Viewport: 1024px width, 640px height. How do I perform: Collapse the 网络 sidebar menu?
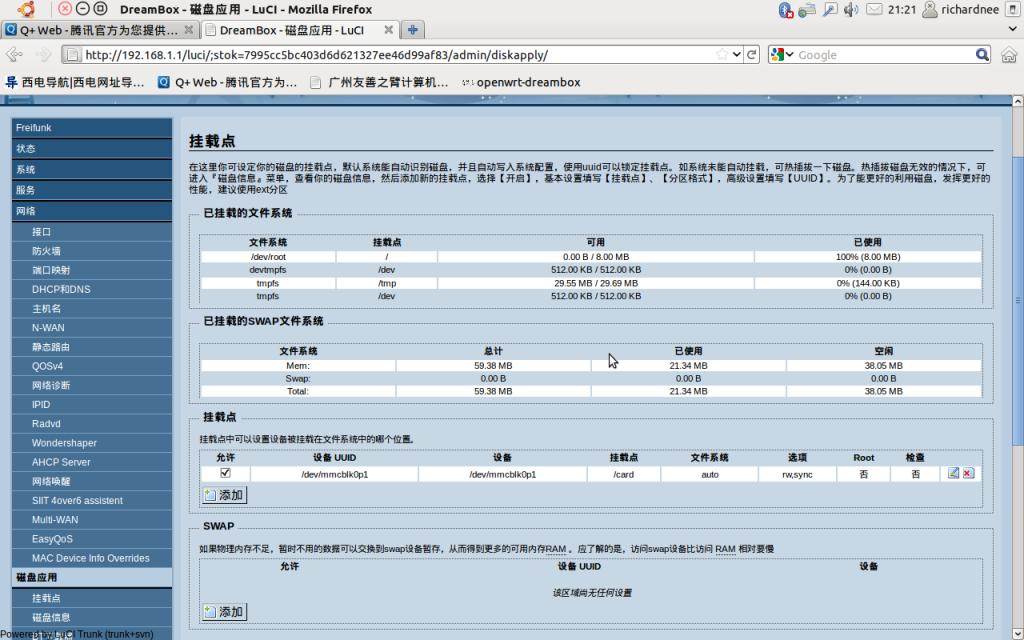click(91, 211)
